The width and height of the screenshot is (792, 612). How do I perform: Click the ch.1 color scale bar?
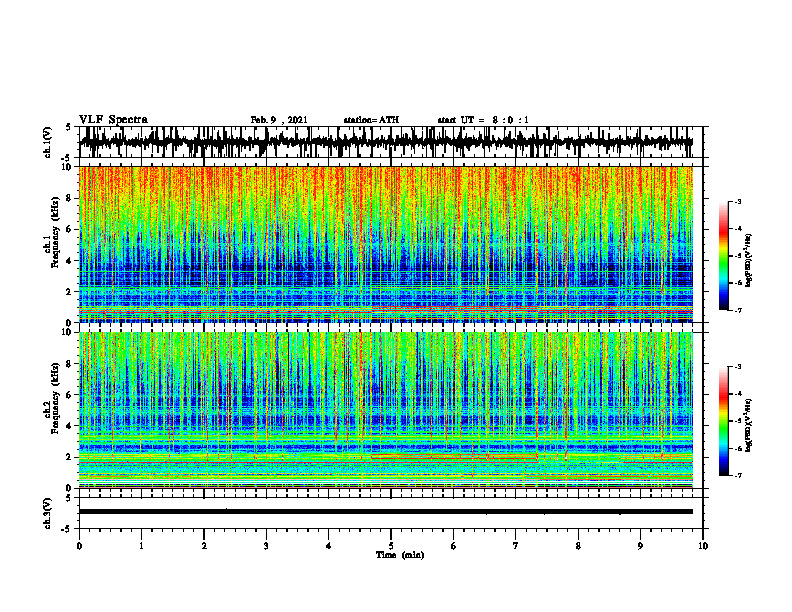click(x=724, y=256)
